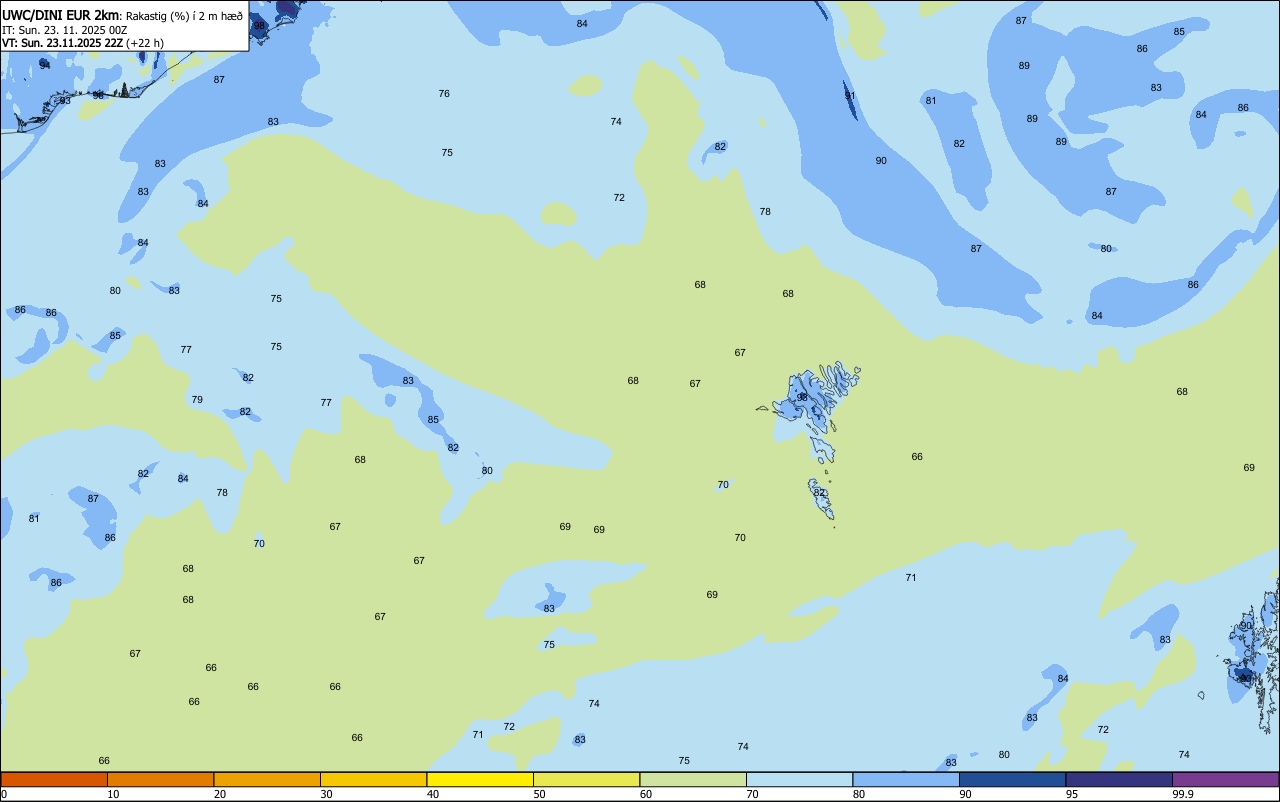Screen dimensions: 1280x802
Task: Click the humidity value '79' on the map
Action: pyautogui.click(x=197, y=400)
